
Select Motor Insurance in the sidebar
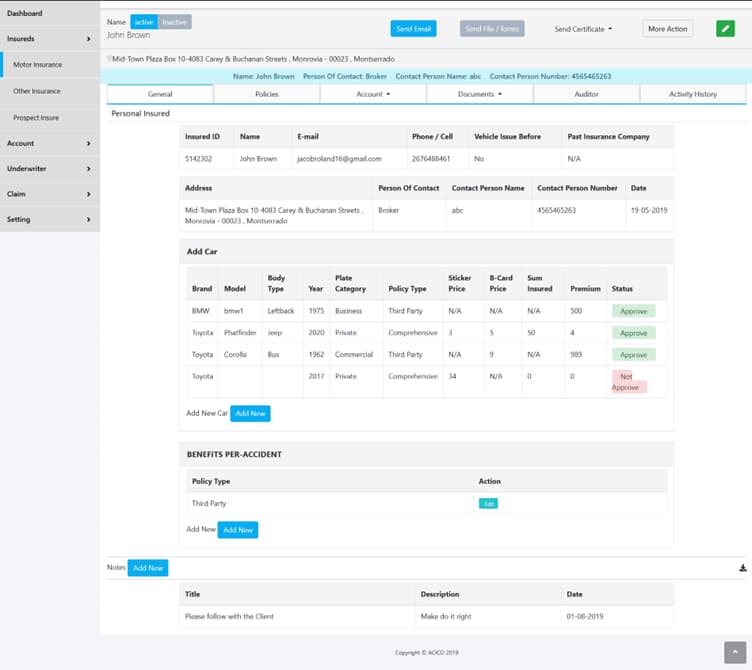(50, 65)
